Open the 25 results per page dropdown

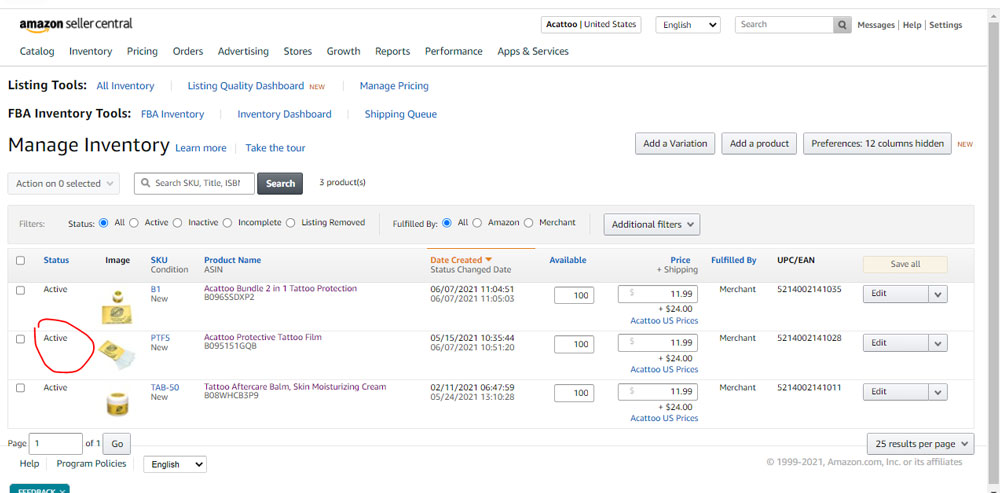click(x=920, y=443)
